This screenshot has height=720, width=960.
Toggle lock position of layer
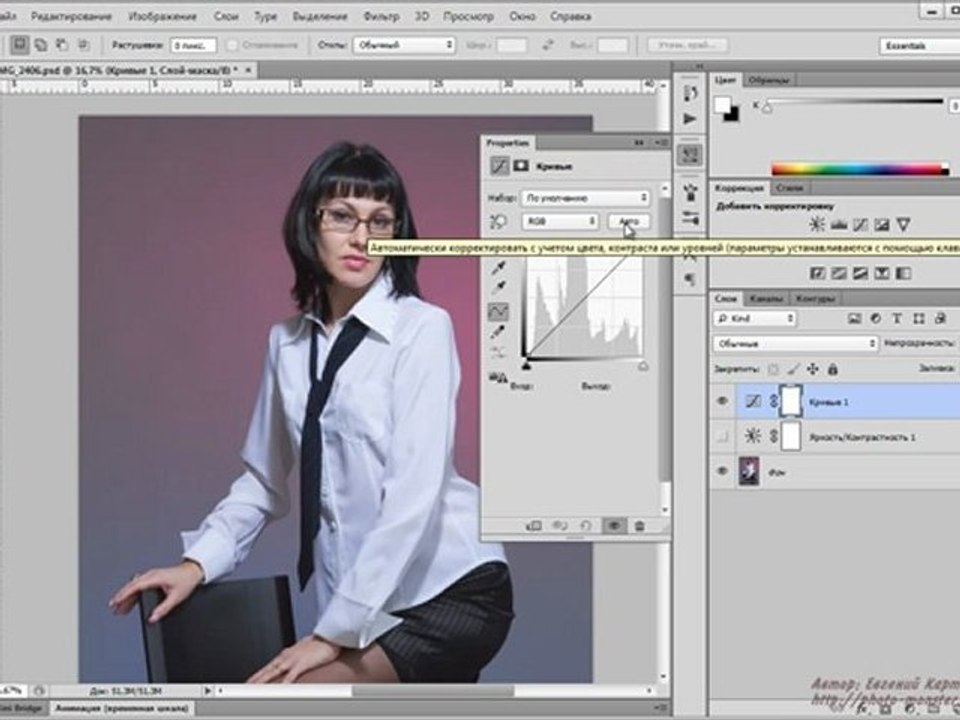pyautogui.click(x=812, y=369)
